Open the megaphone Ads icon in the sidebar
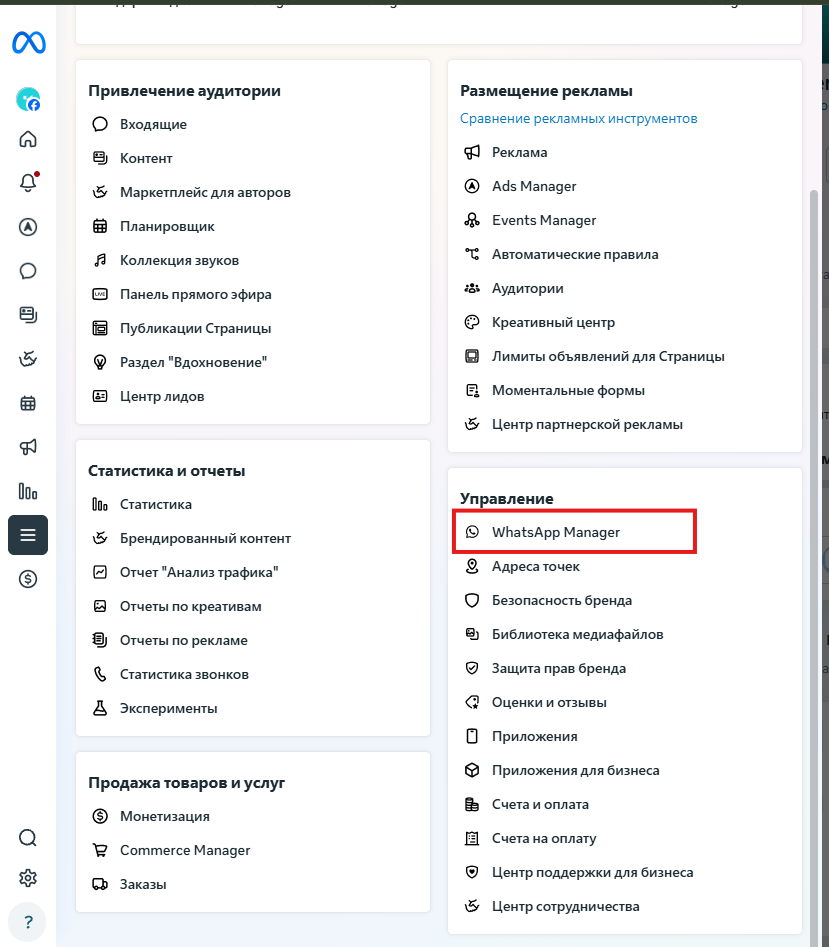 (x=28, y=447)
